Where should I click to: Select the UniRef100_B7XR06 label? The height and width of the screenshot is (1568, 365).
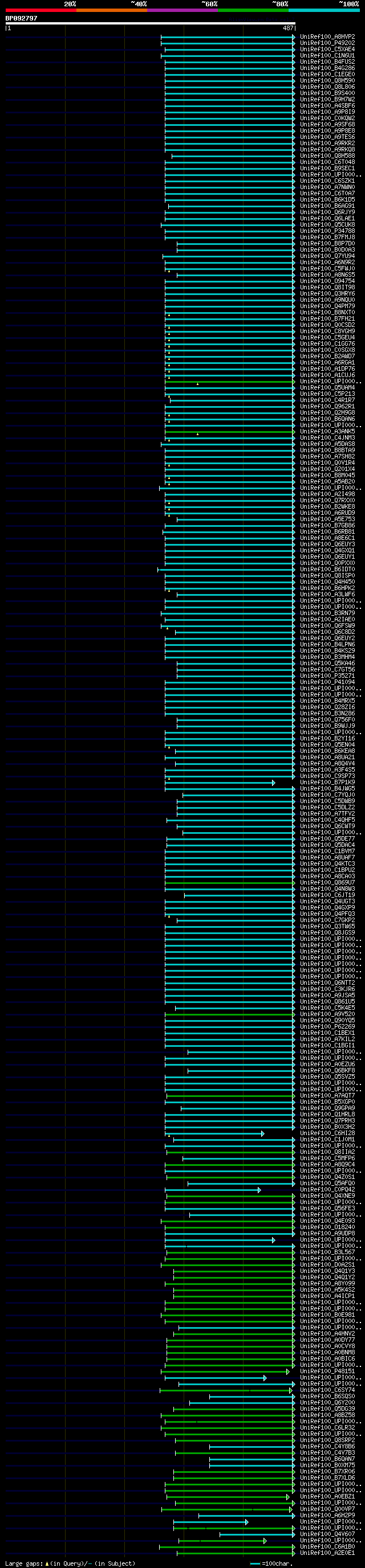click(327, 1472)
